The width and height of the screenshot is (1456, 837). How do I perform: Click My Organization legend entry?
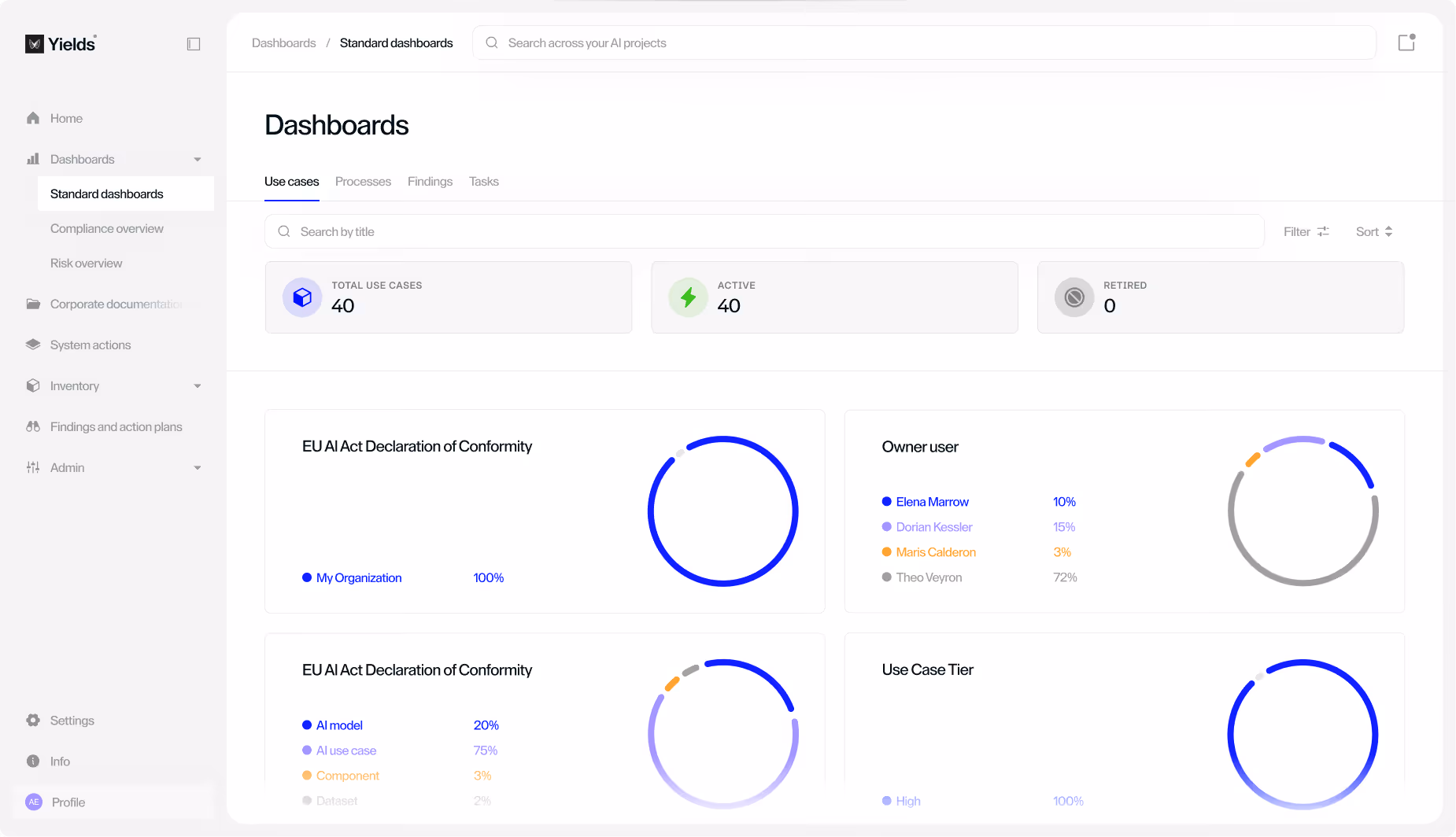point(359,577)
